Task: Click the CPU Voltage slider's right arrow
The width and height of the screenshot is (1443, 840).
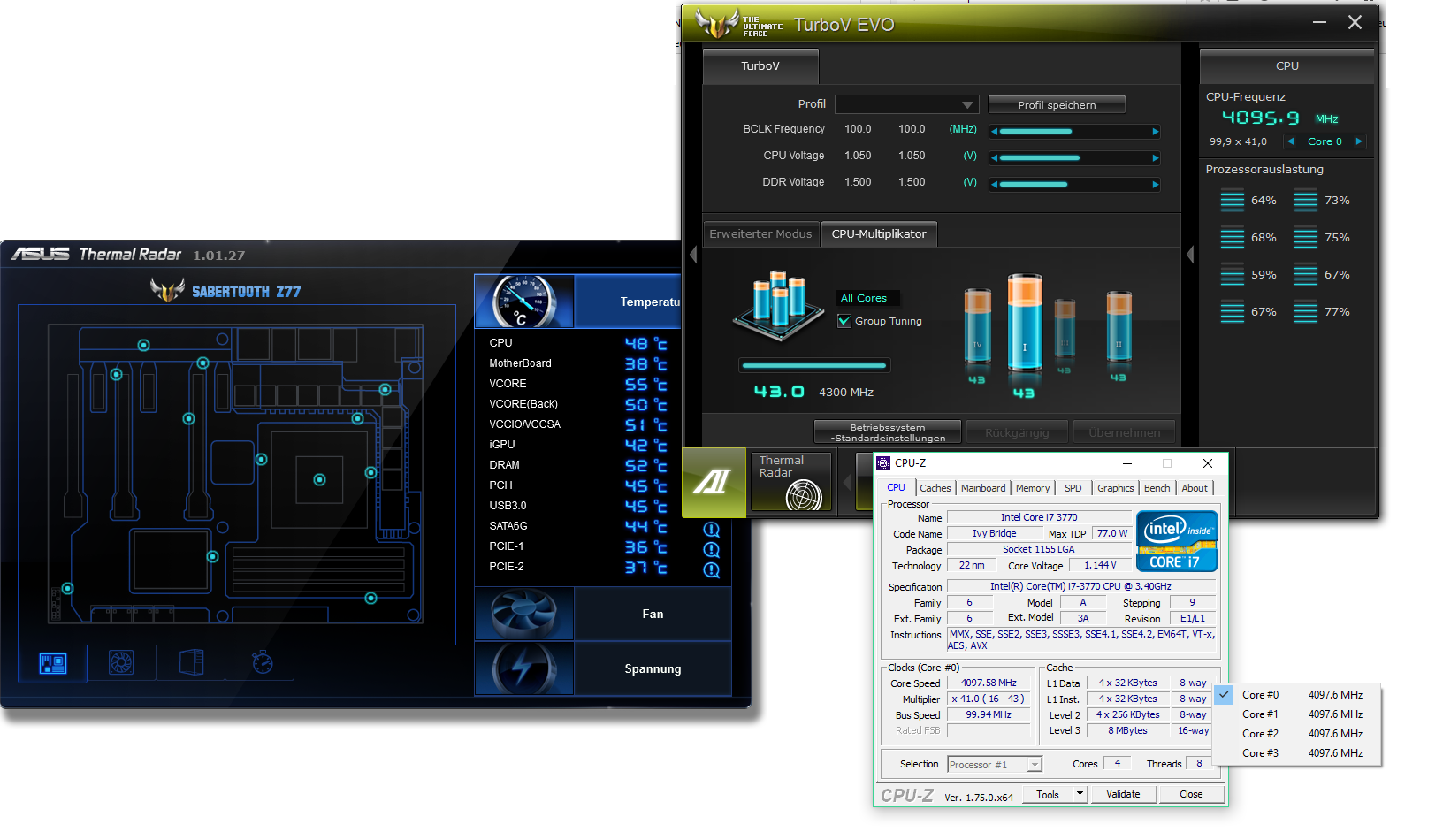Action: click(1156, 158)
